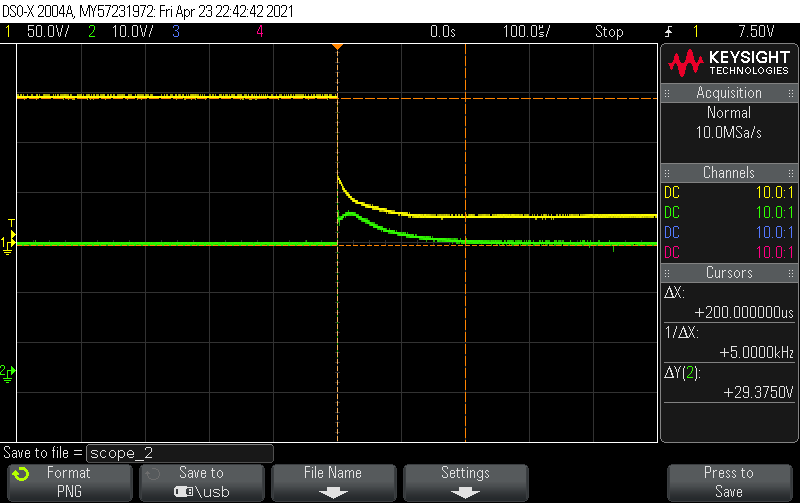Open the Acquisition panel header
This screenshot has height=503, width=800.
point(729,93)
